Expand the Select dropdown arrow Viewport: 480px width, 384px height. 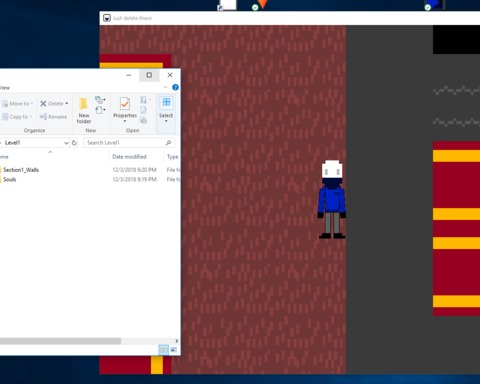click(x=166, y=121)
